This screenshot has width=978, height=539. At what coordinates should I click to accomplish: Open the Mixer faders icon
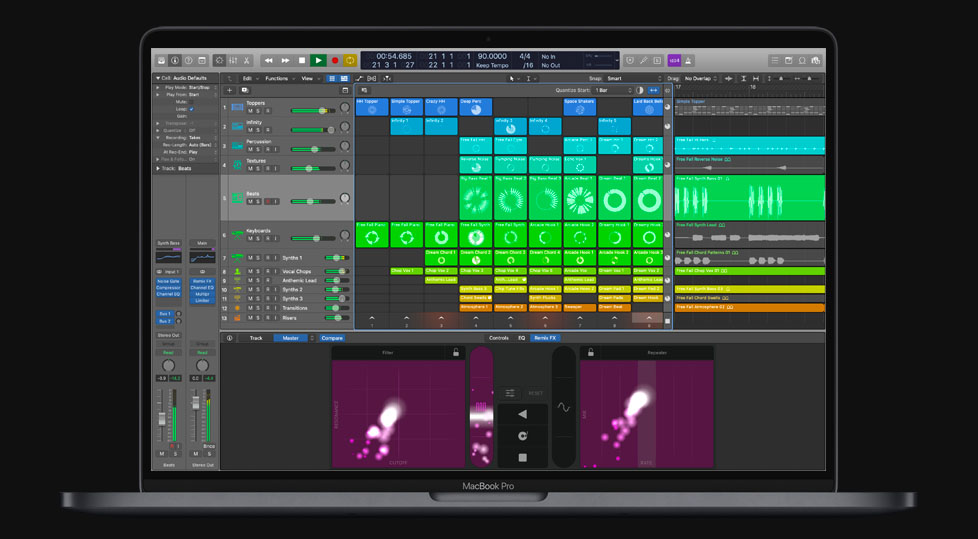(233, 61)
